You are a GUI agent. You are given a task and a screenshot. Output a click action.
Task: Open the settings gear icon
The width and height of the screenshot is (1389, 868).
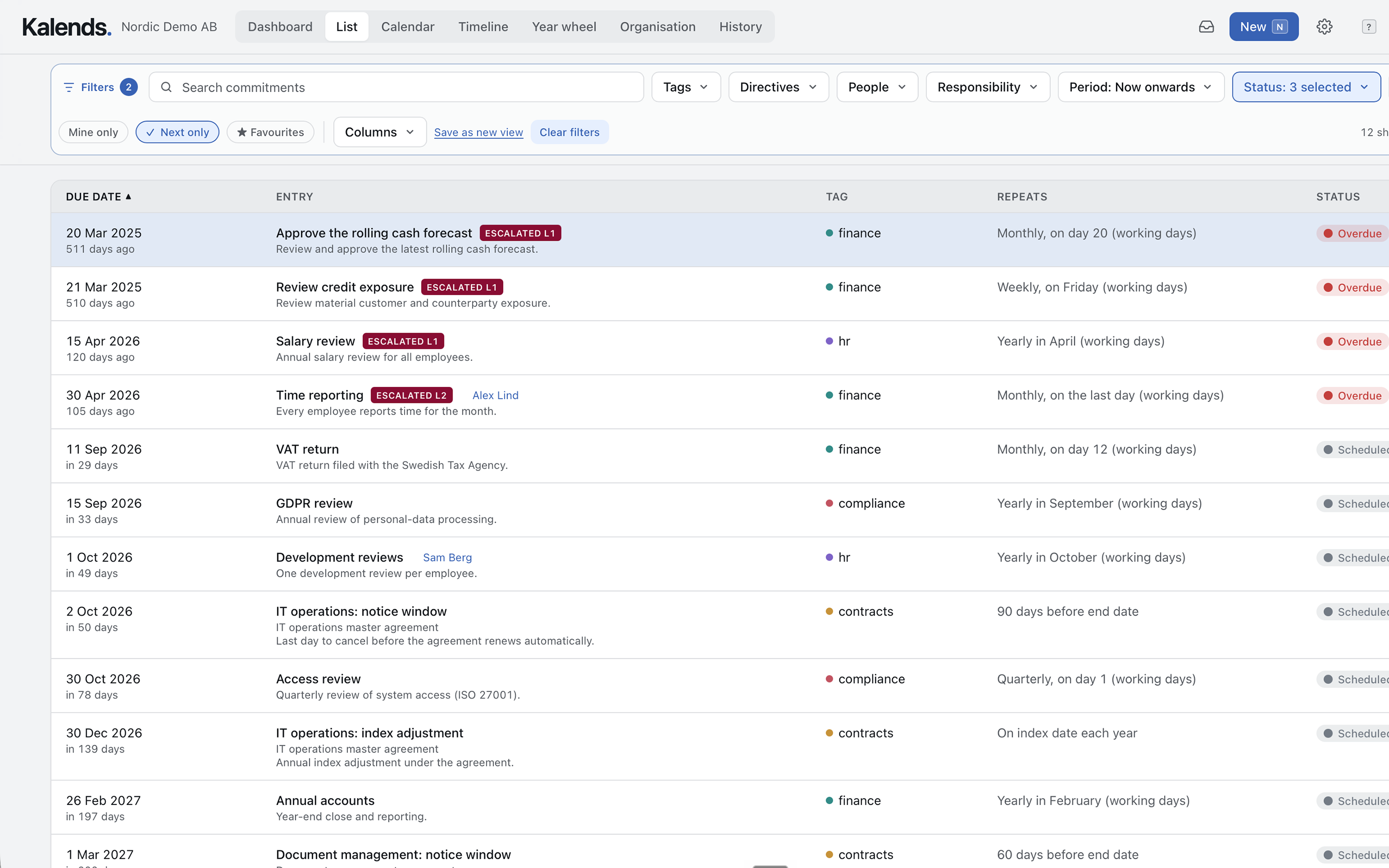pyautogui.click(x=1324, y=26)
